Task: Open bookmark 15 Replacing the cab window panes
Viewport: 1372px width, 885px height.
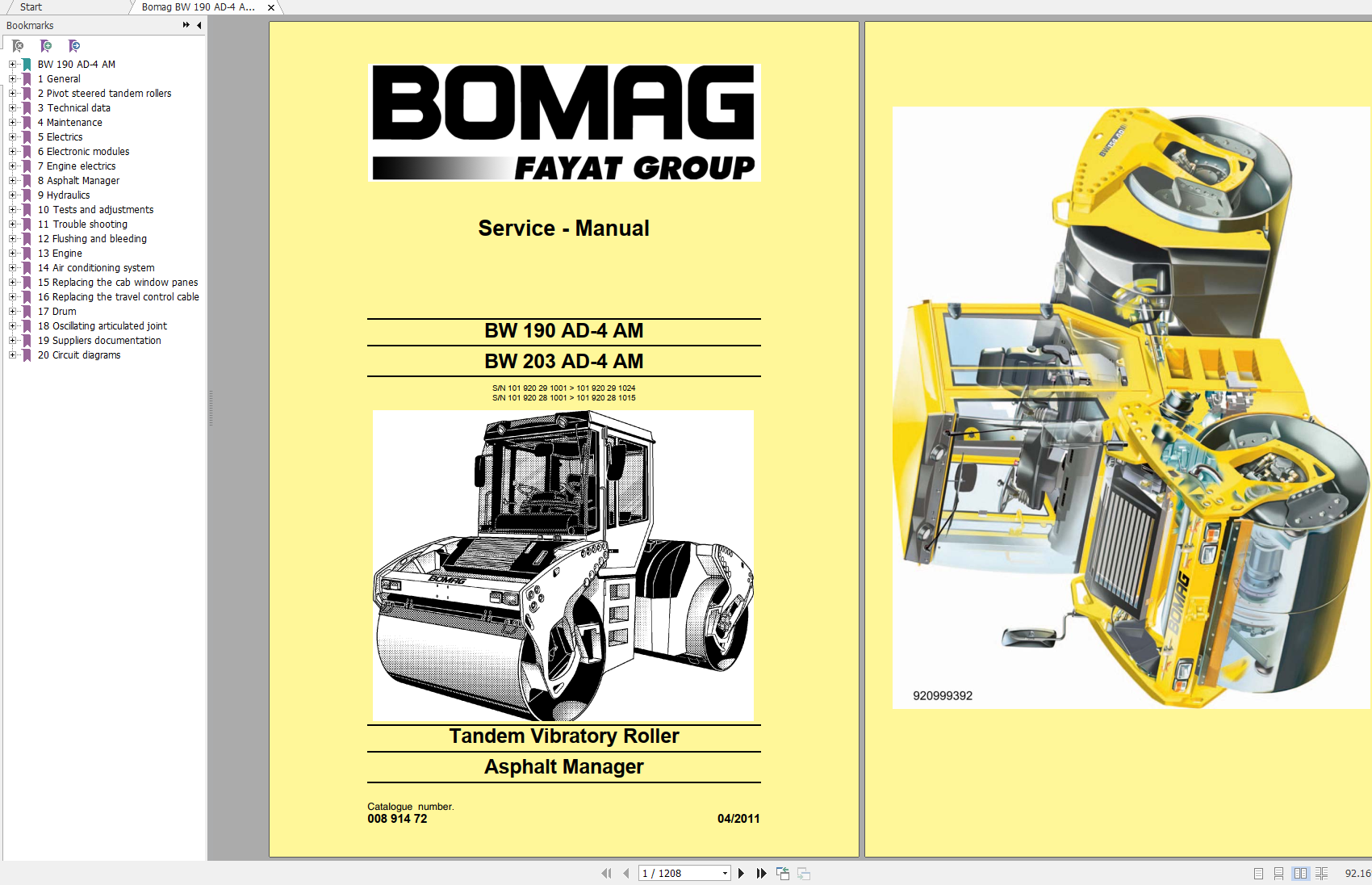Action: pos(118,283)
